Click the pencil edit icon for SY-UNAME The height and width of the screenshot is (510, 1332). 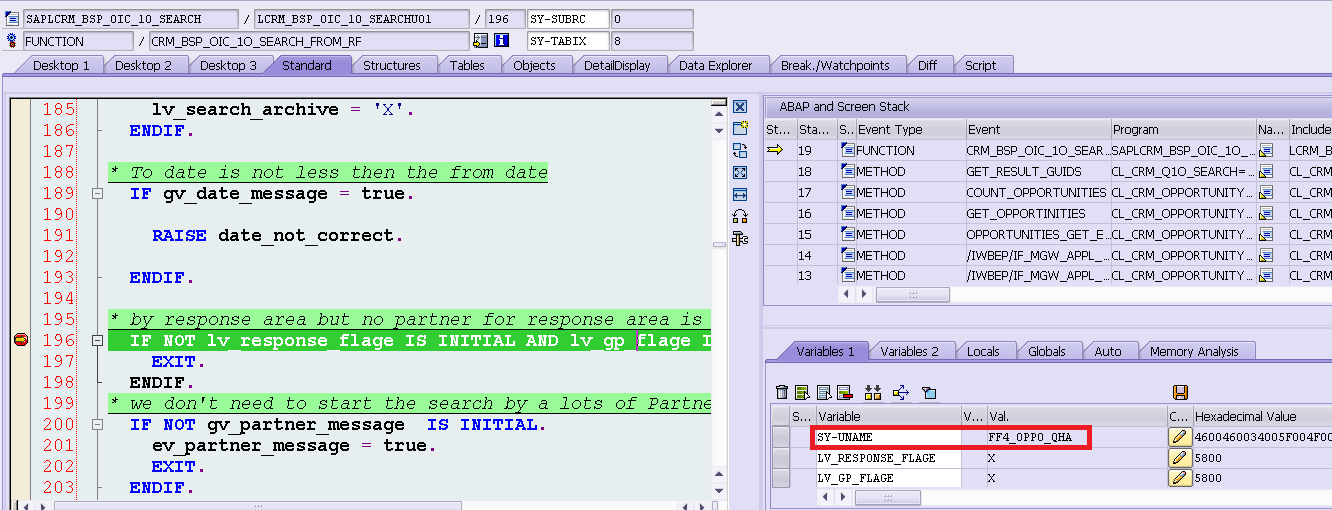(1180, 437)
